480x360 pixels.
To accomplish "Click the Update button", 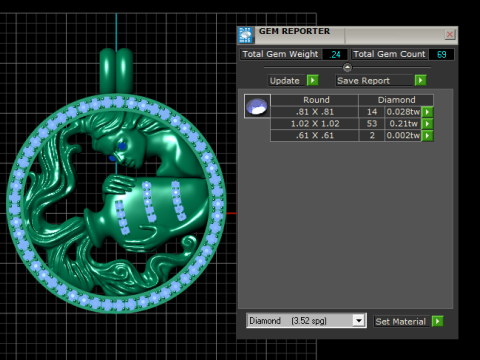I will click(287, 81).
